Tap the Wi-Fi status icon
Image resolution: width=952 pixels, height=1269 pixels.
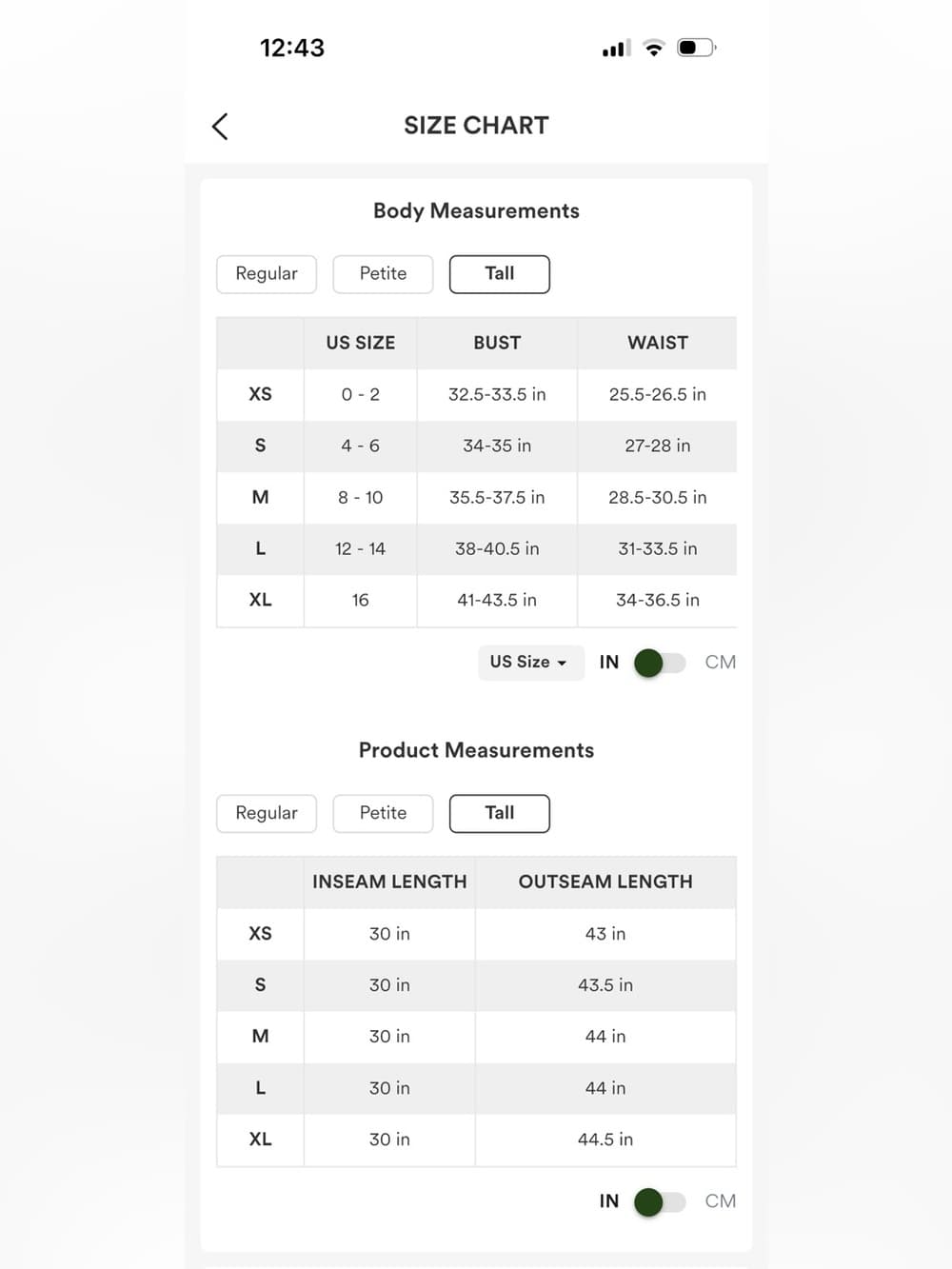click(653, 48)
